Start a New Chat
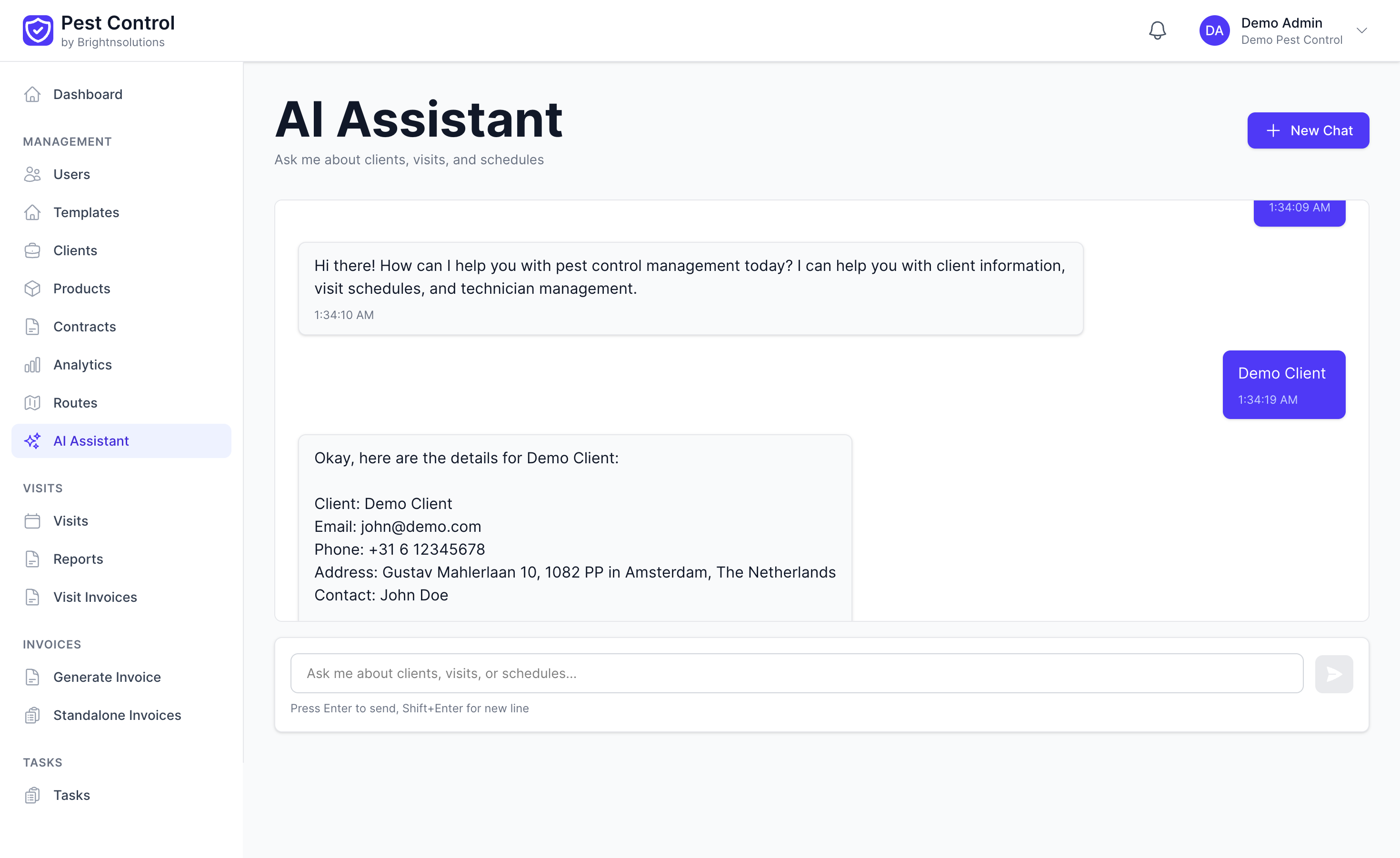Screen dimensions: 1400x858 [1308, 130]
